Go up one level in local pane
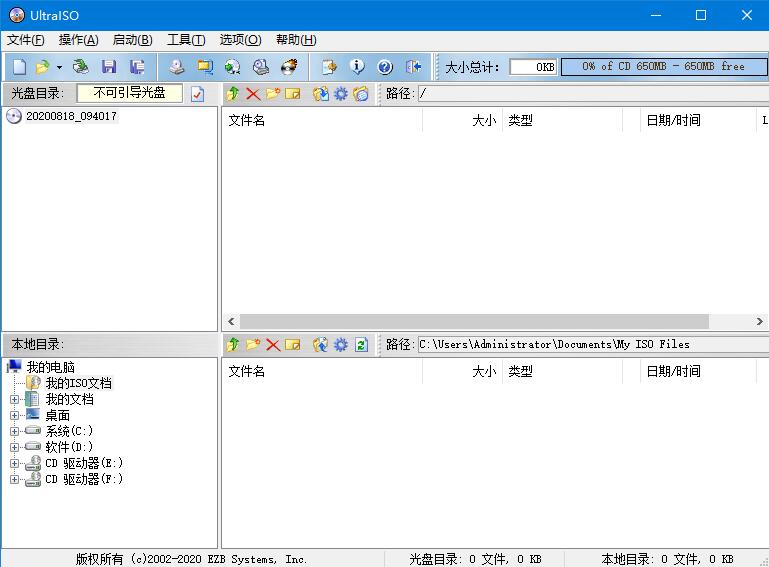 click(x=233, y=345)
